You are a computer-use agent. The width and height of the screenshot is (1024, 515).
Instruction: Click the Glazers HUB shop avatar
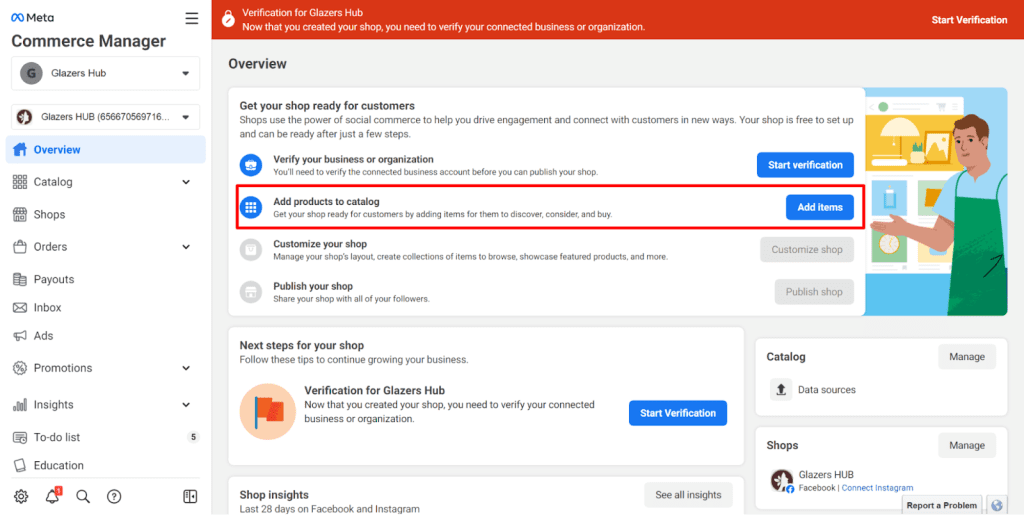click(782, 480)
